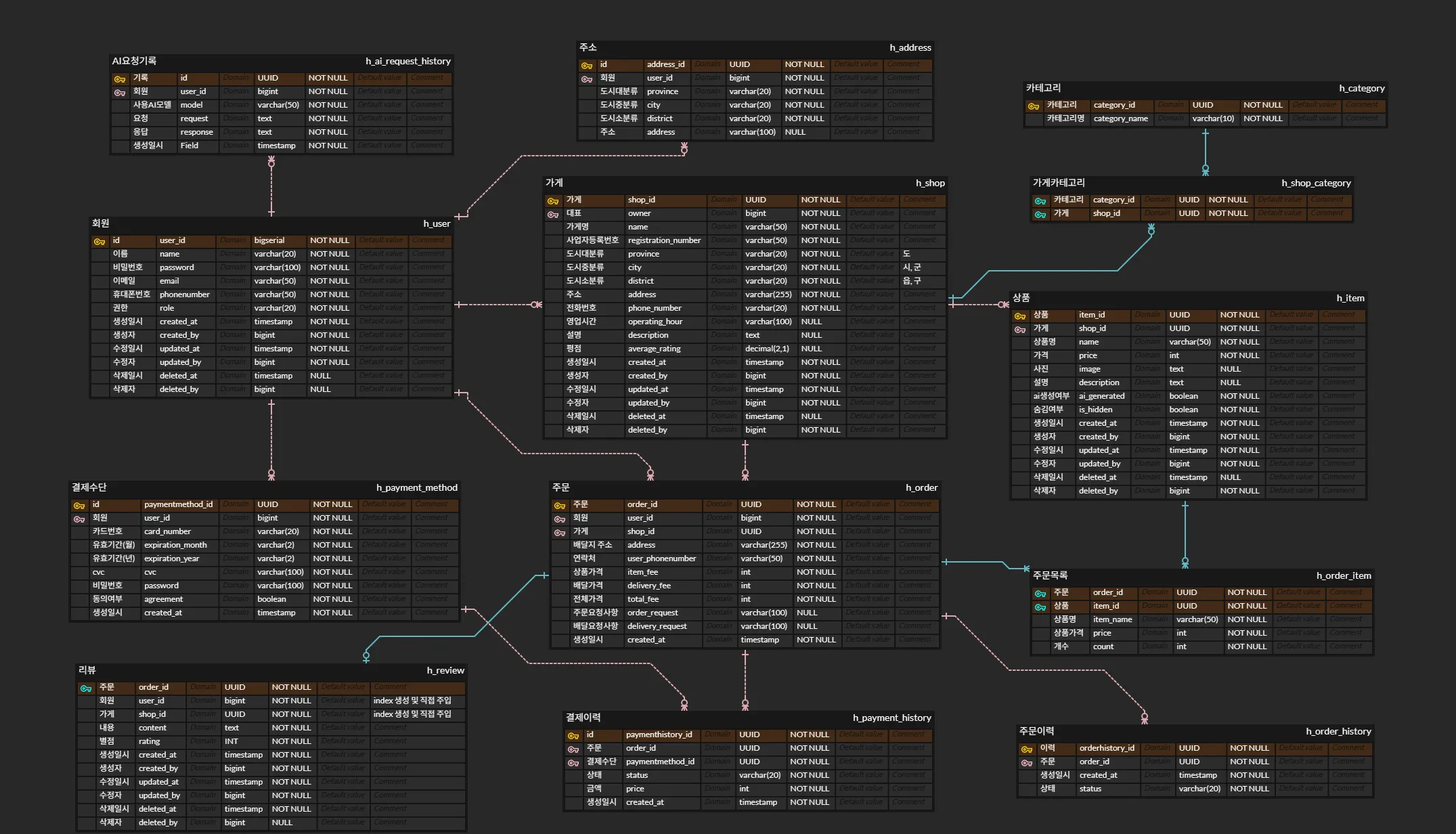Image resolution: width=1456 pixels, height=834 pixels.
Task: Click the registration_number column name in h_shop
Action: (664, 240)
